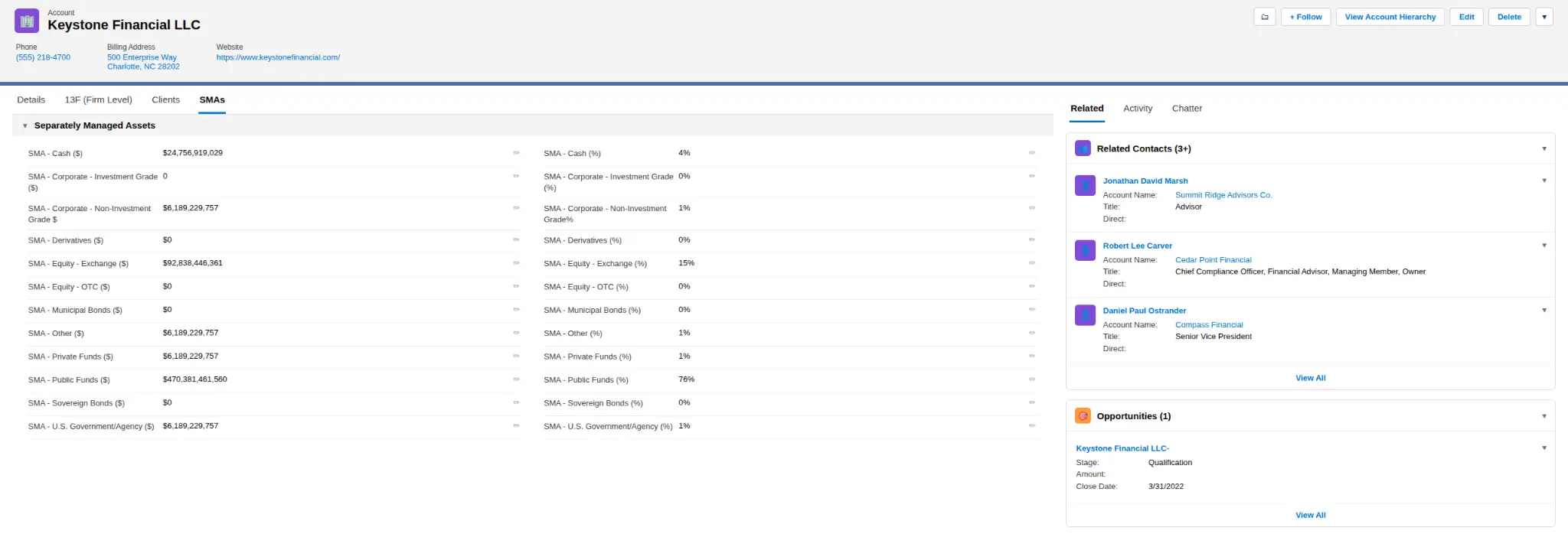
Task: Open the Activity tab
Action: 1138,109
